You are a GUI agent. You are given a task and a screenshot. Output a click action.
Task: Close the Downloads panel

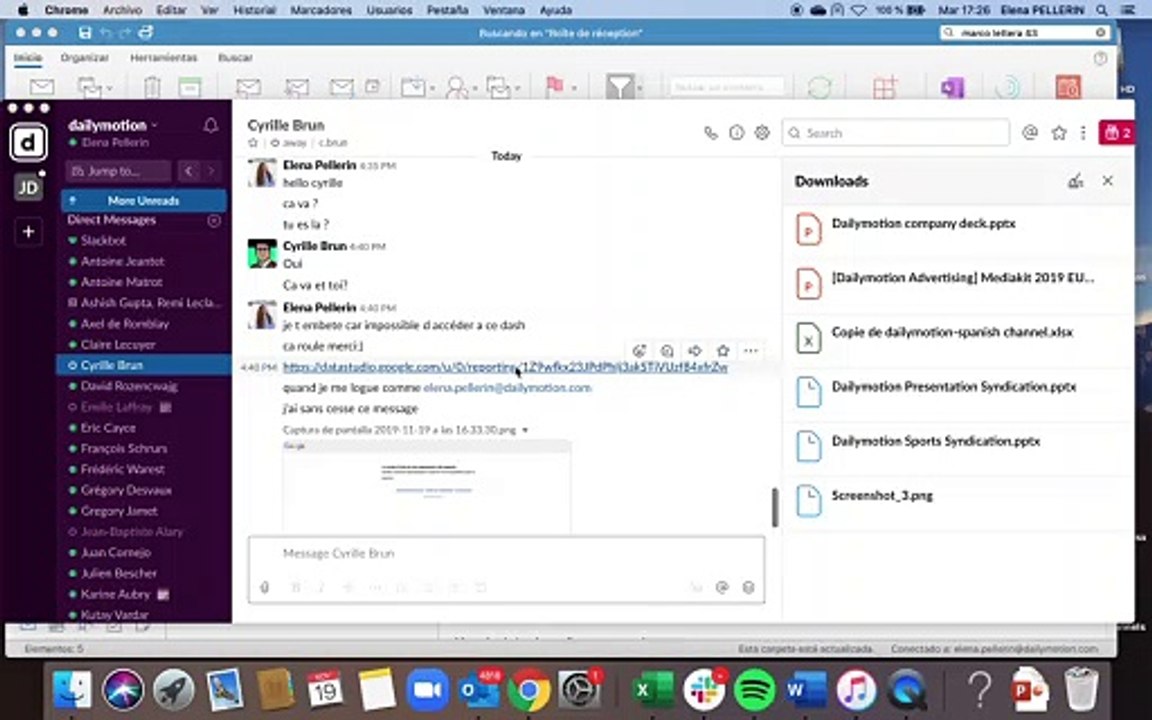[1108, 181]
